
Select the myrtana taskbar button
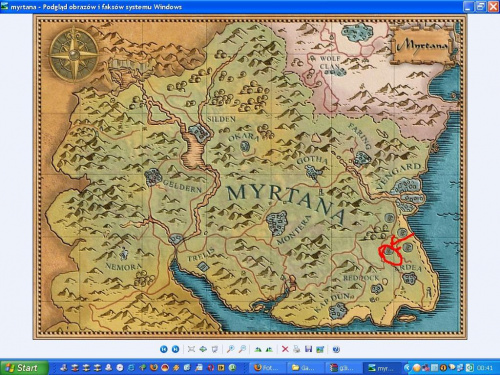[x=381, y=368]
